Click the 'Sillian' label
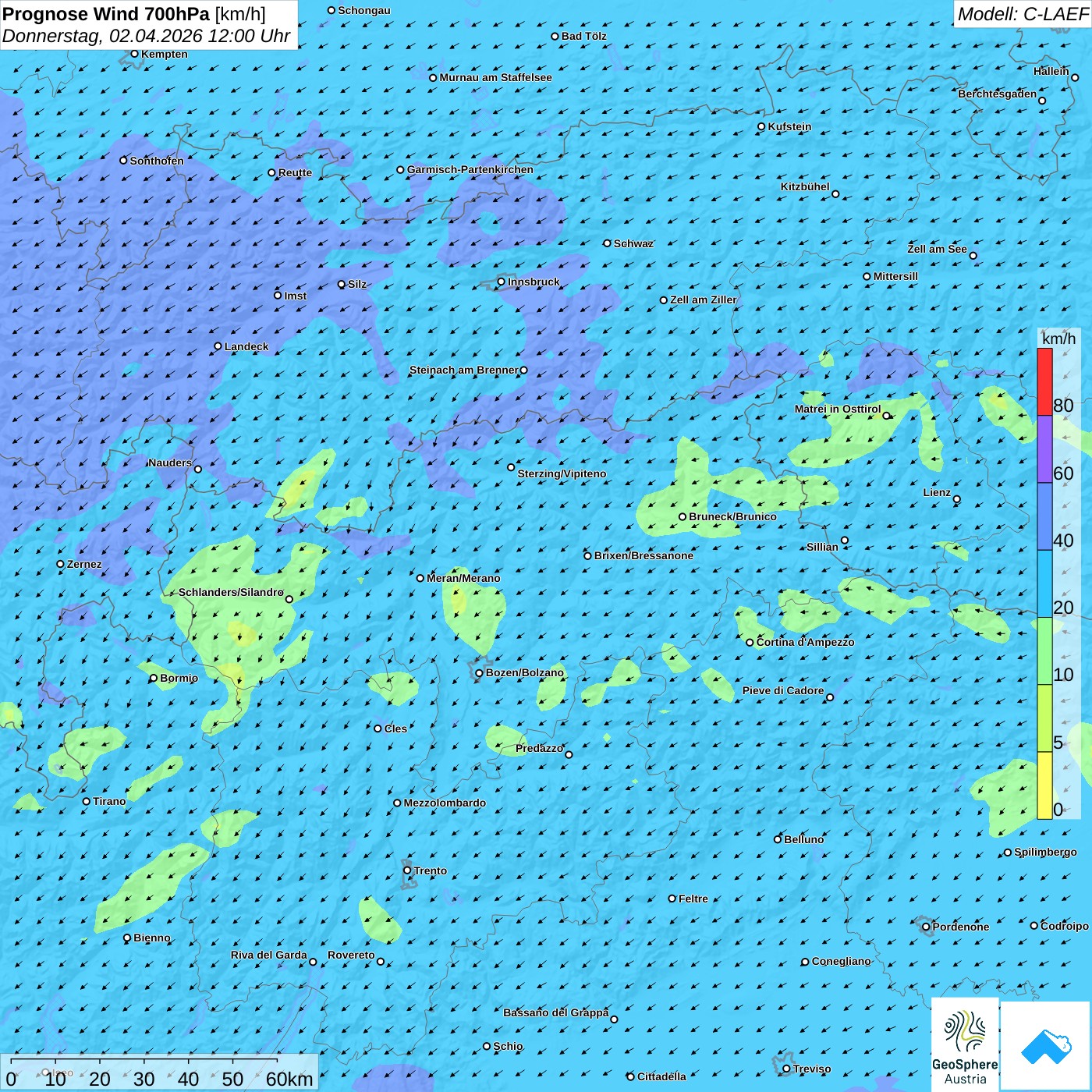The height and width of the screenshot is (1092, 1092). (822, 547)
